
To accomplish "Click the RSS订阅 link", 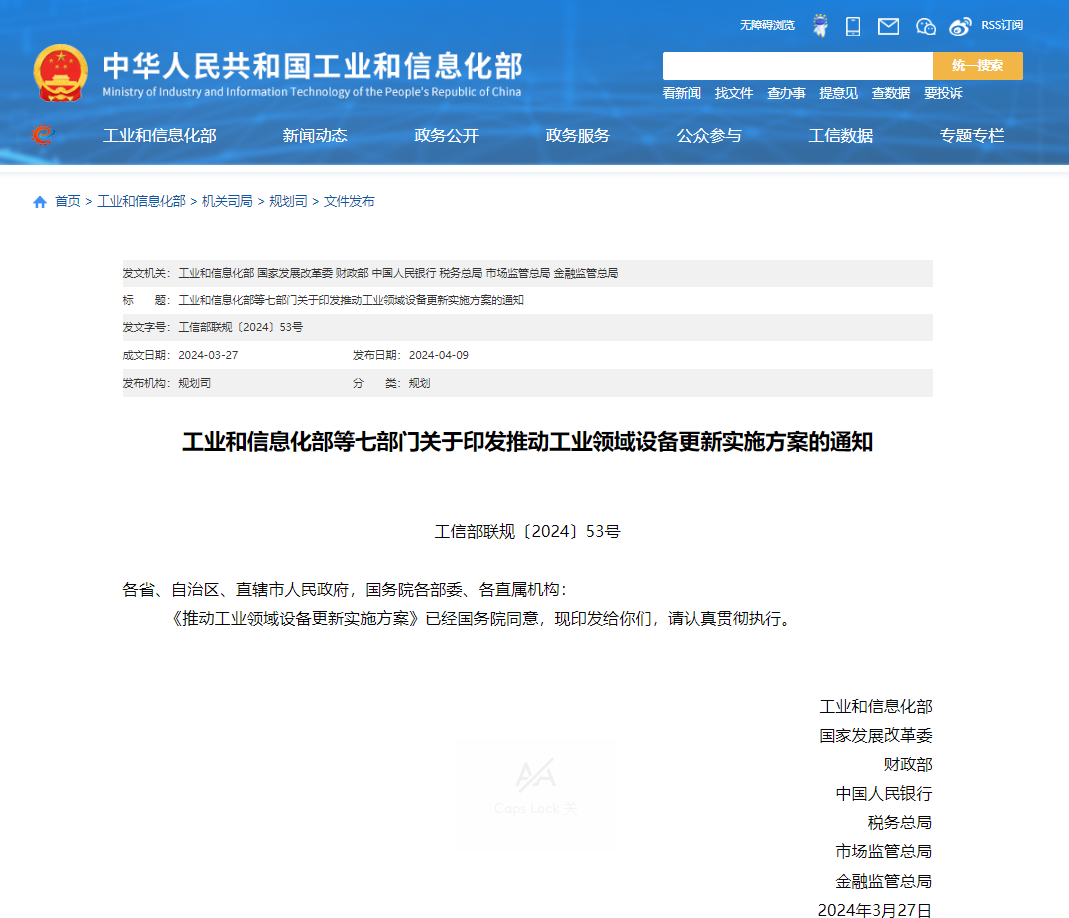I will pos(1001,25).
